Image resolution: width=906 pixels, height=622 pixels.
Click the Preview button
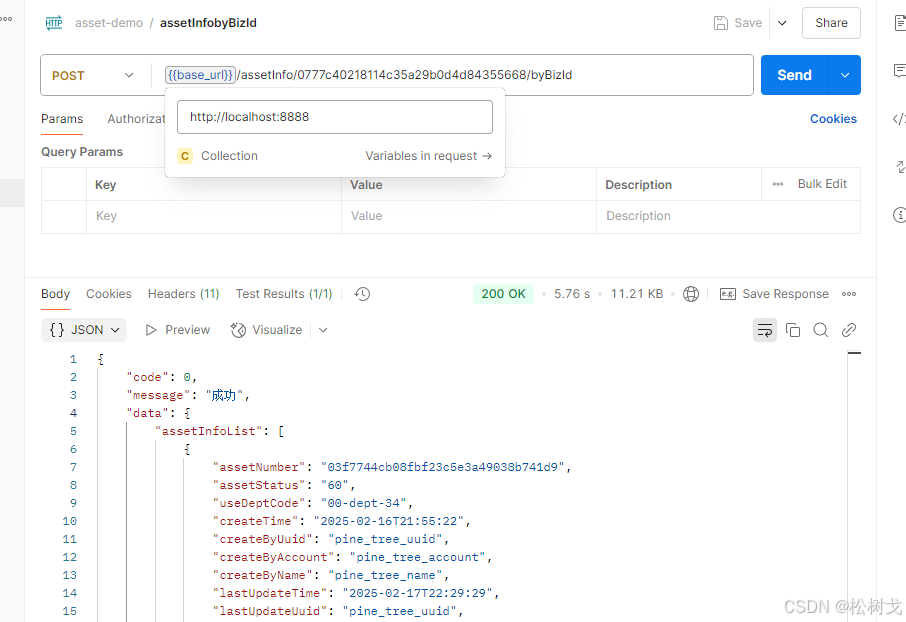177,330
